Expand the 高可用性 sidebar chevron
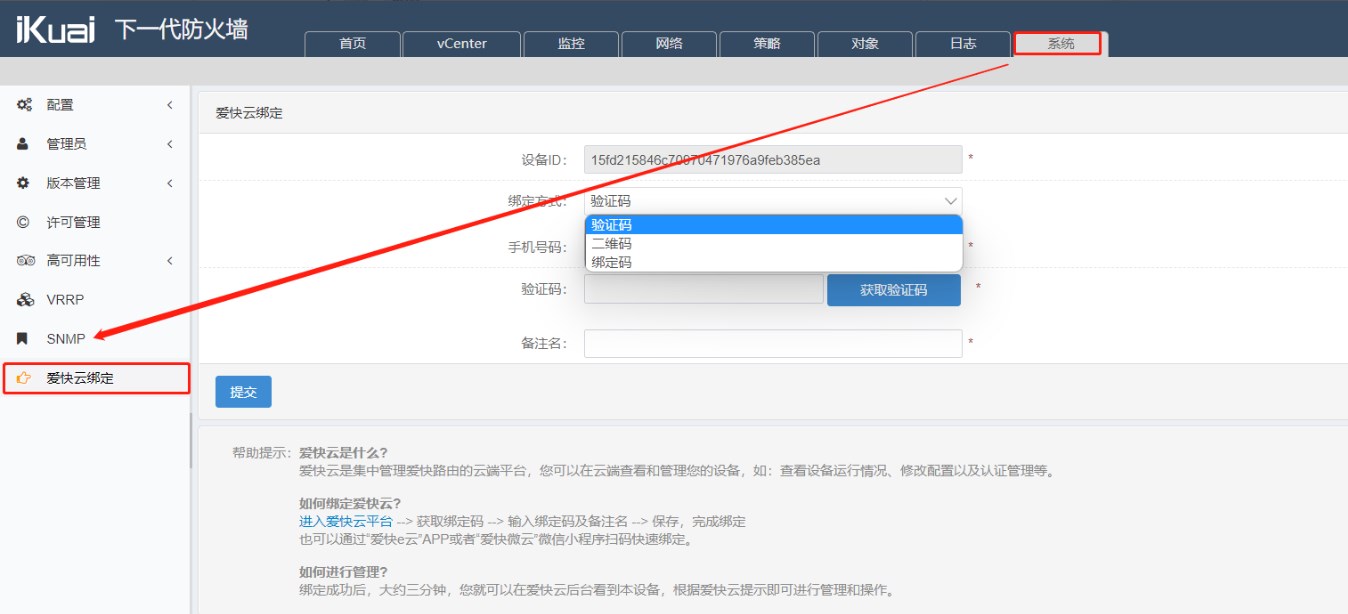Image resolution: width=1348 pixels, height=614 pixels. [170, 260]
